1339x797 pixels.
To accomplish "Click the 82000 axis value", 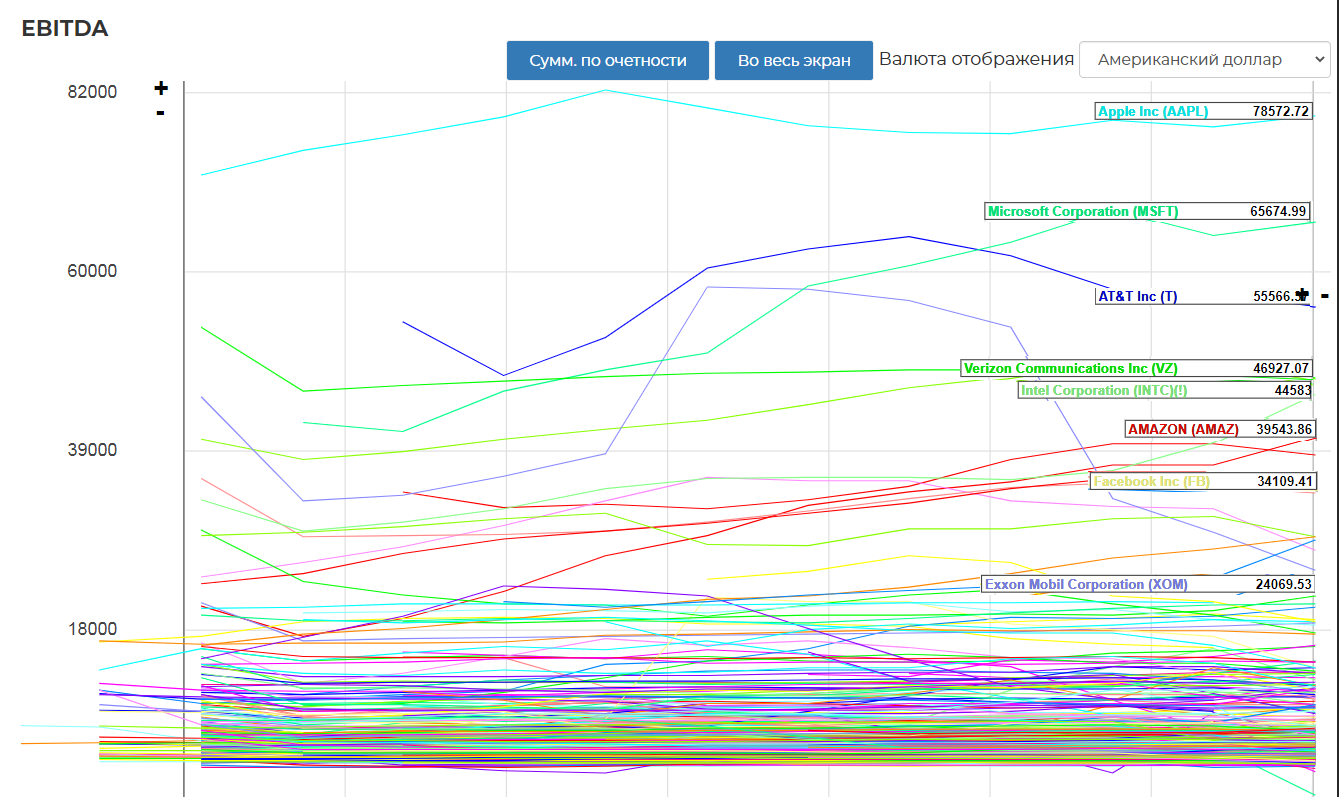I will point(92,92).
